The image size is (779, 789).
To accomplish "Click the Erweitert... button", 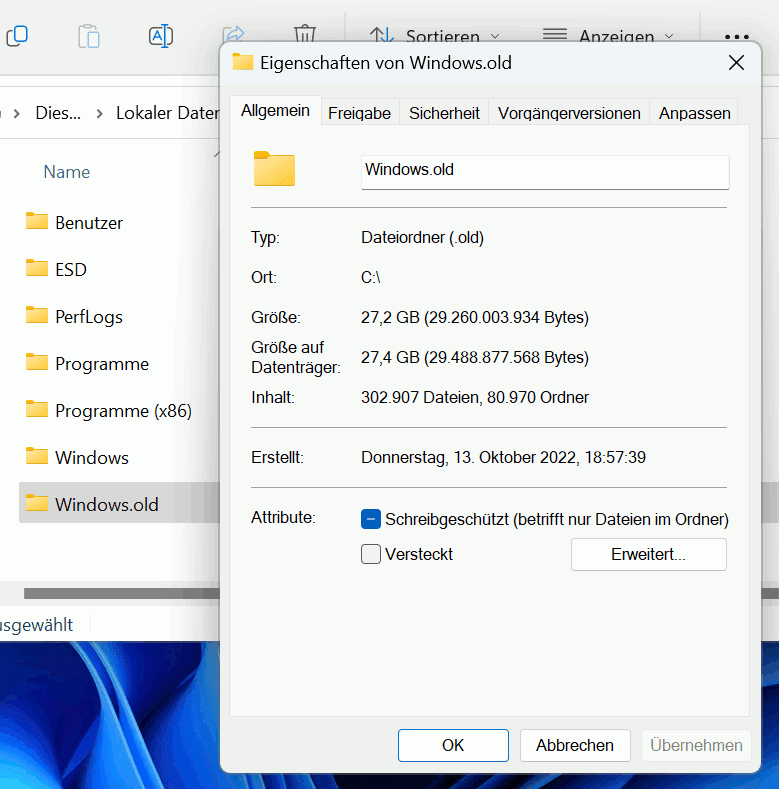I will click(x=648, y=554).
